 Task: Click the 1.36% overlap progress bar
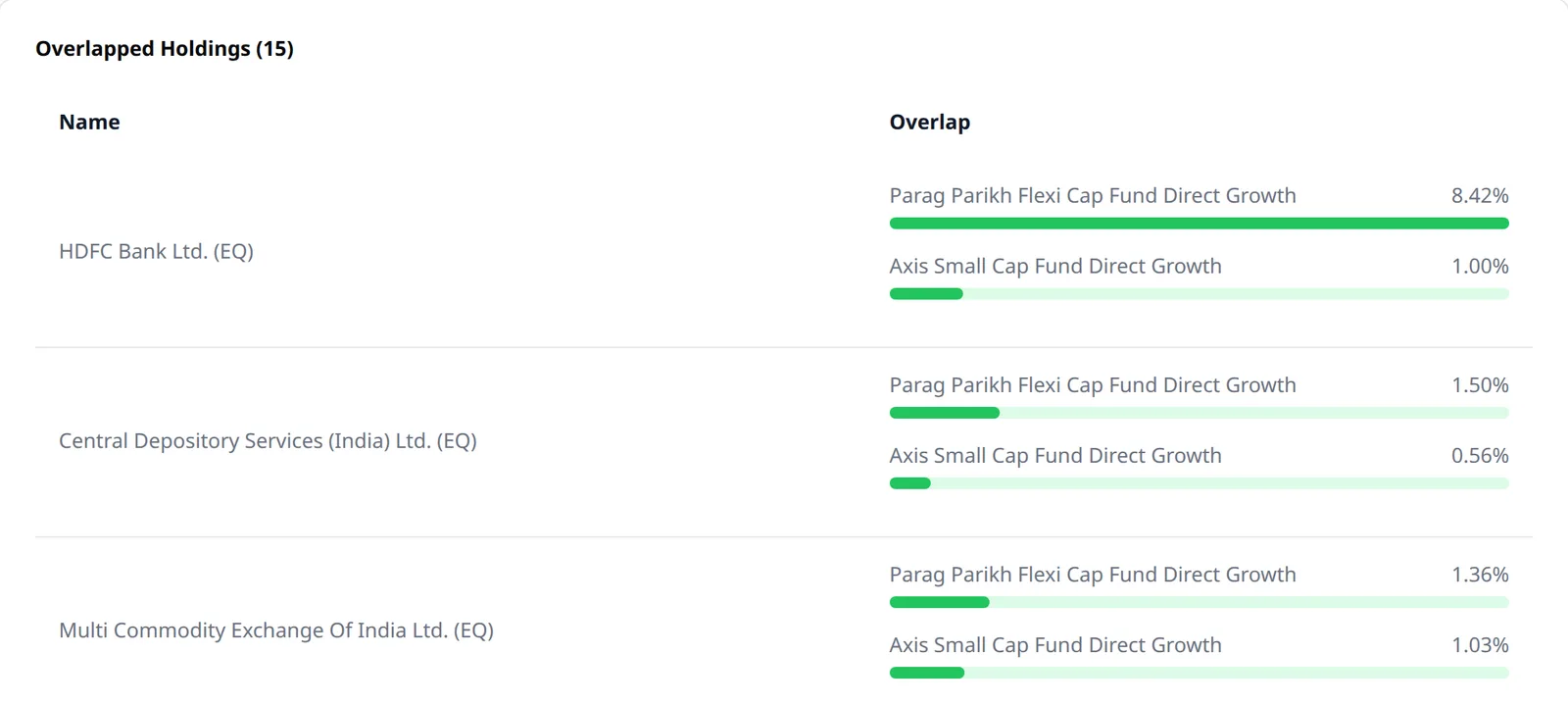point(1199,602)
